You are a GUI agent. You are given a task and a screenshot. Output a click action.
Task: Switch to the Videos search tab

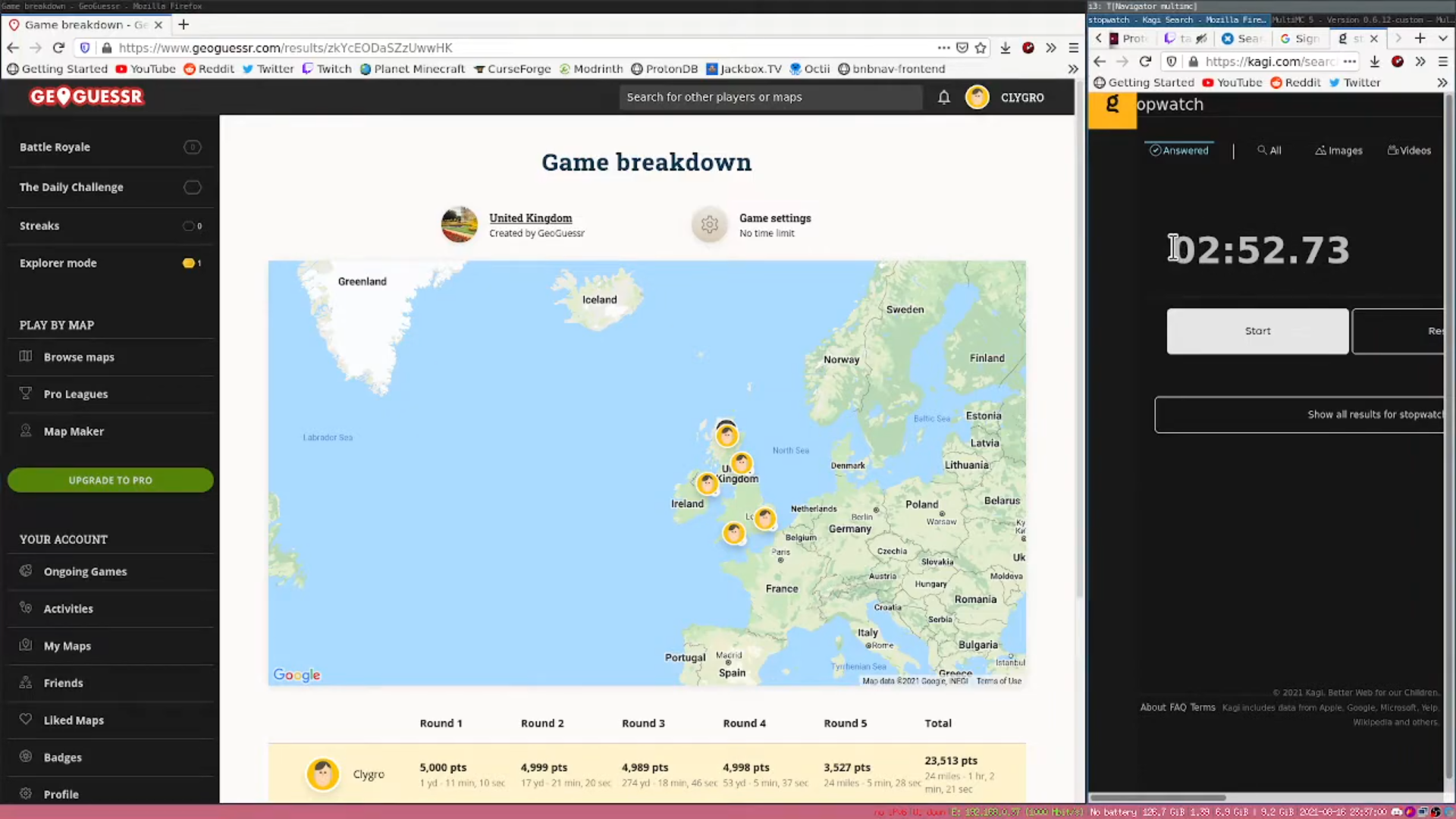[1409, 151]
